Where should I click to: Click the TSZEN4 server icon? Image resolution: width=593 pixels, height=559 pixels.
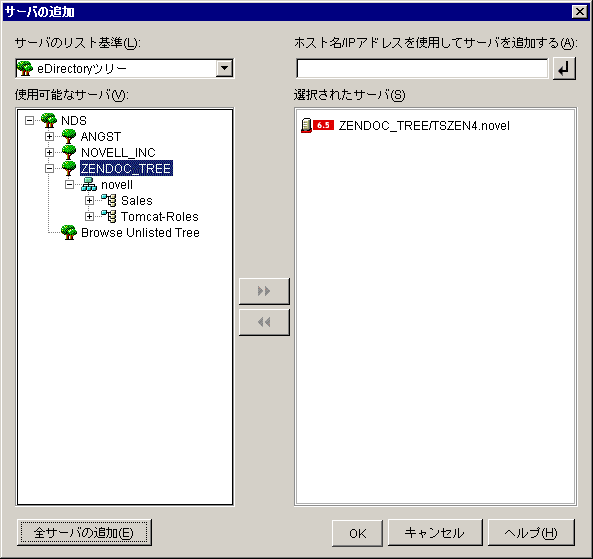coord(306,125)
